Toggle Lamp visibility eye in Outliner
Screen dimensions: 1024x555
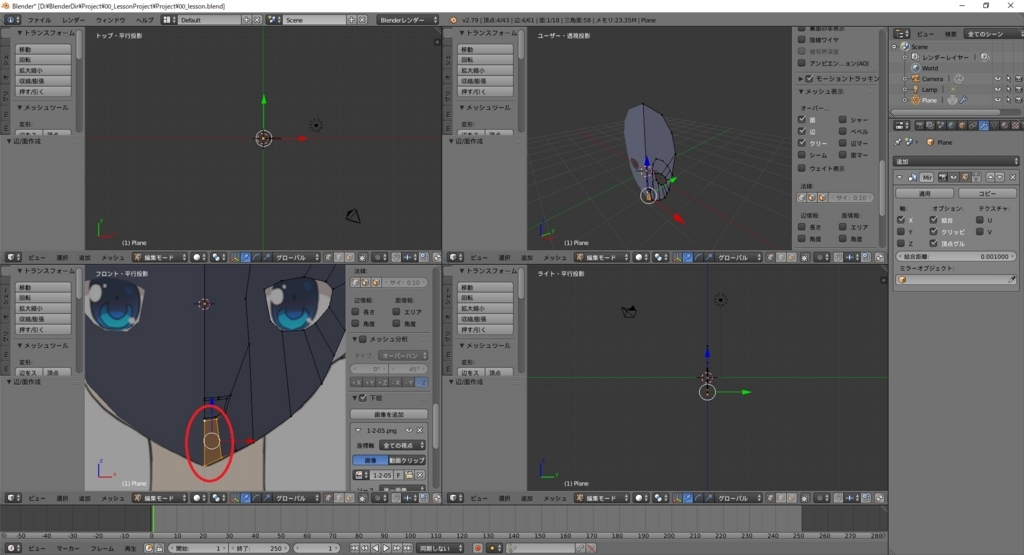[x=997, y=89]
